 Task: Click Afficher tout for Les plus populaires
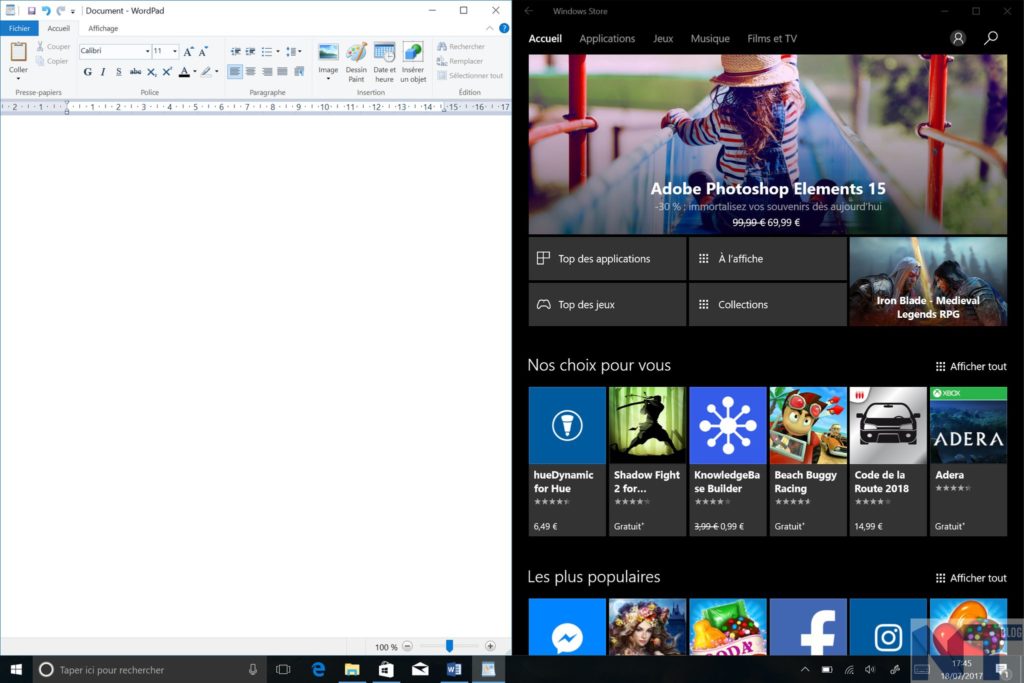971,578
